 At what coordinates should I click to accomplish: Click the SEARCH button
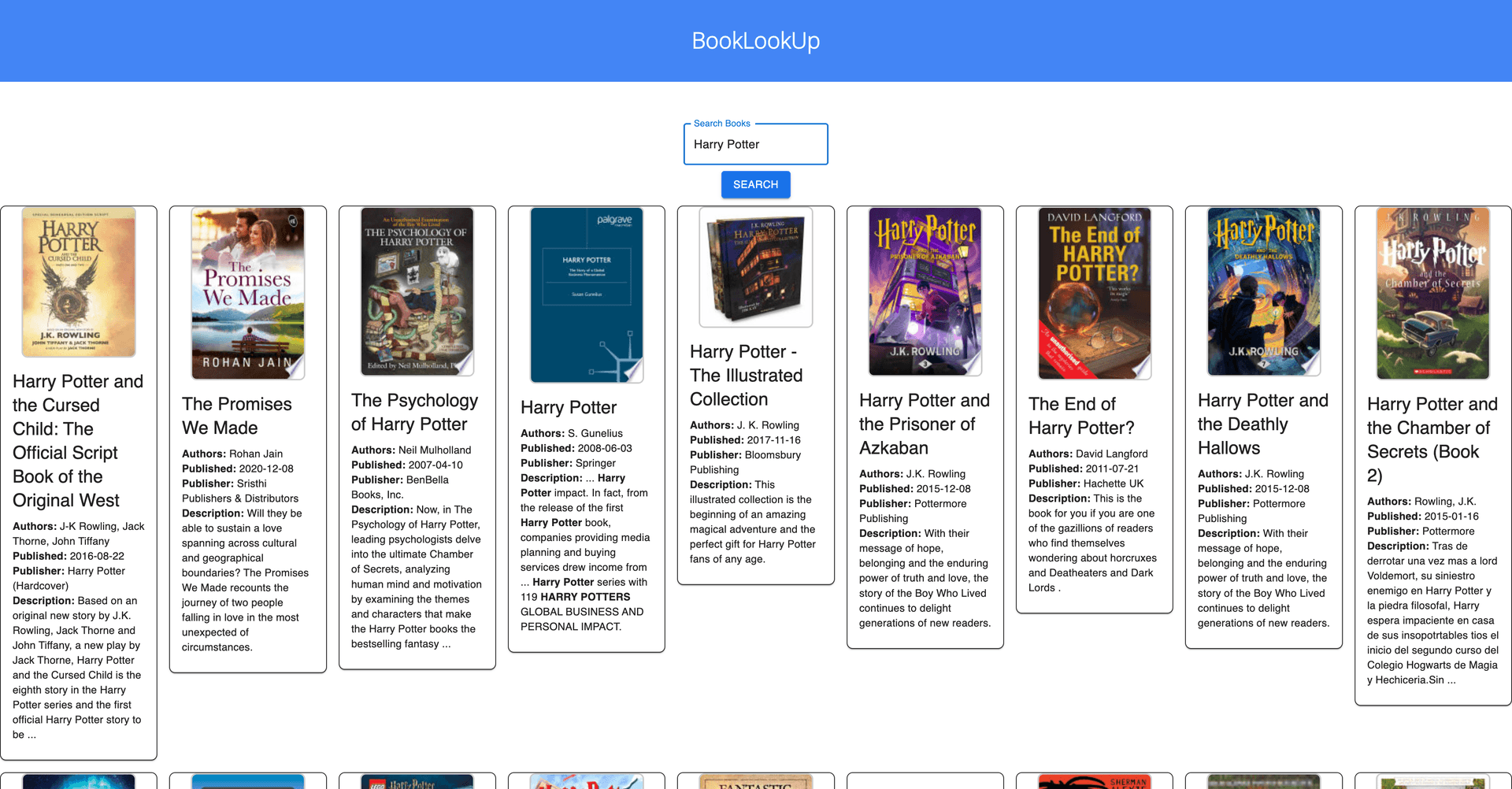coord(755,184)
